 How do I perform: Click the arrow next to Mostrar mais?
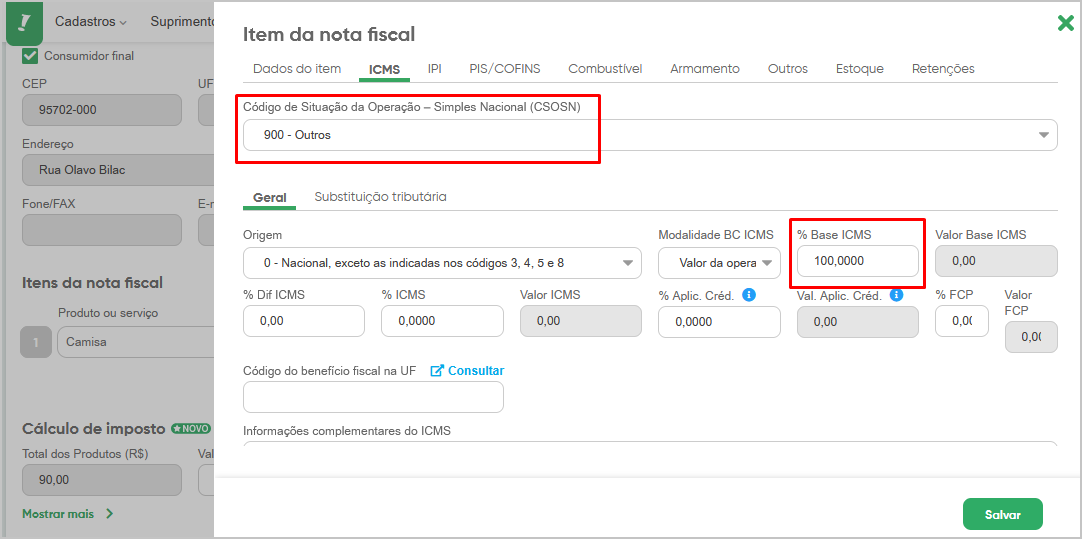[x=109, y=514]
